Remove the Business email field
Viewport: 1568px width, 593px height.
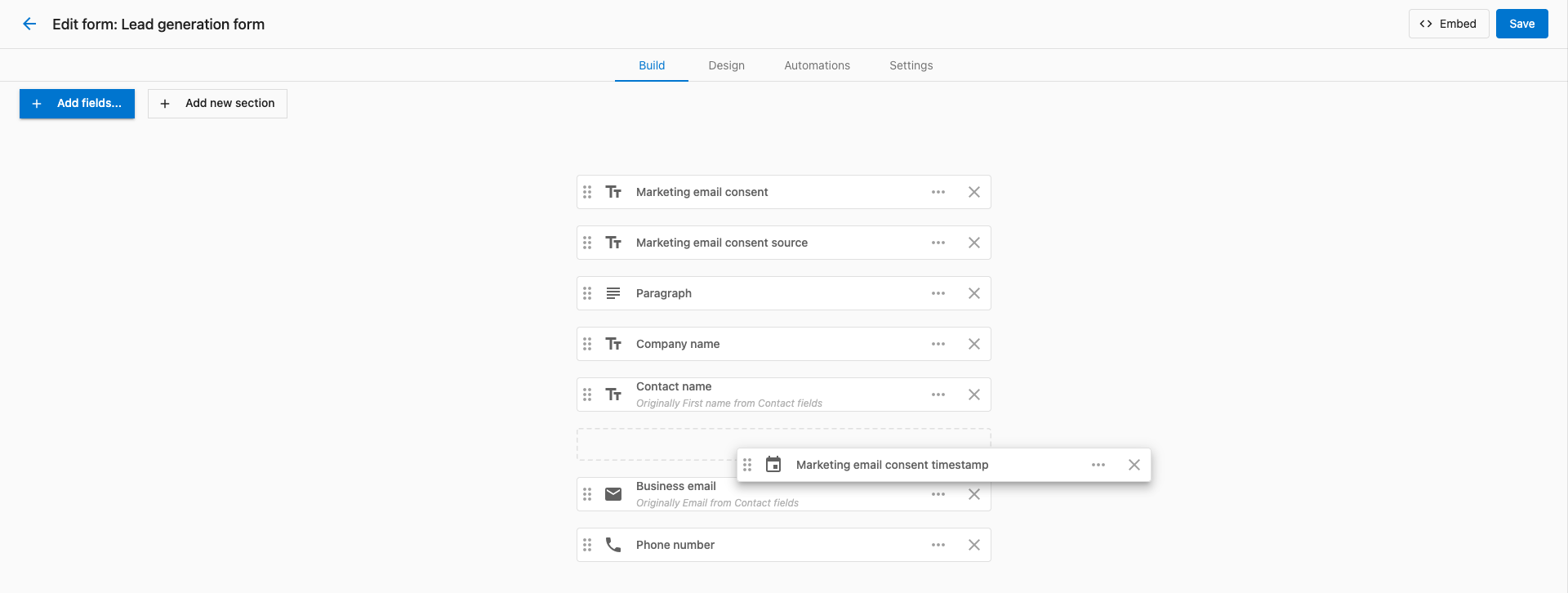(x=974, y=494)
